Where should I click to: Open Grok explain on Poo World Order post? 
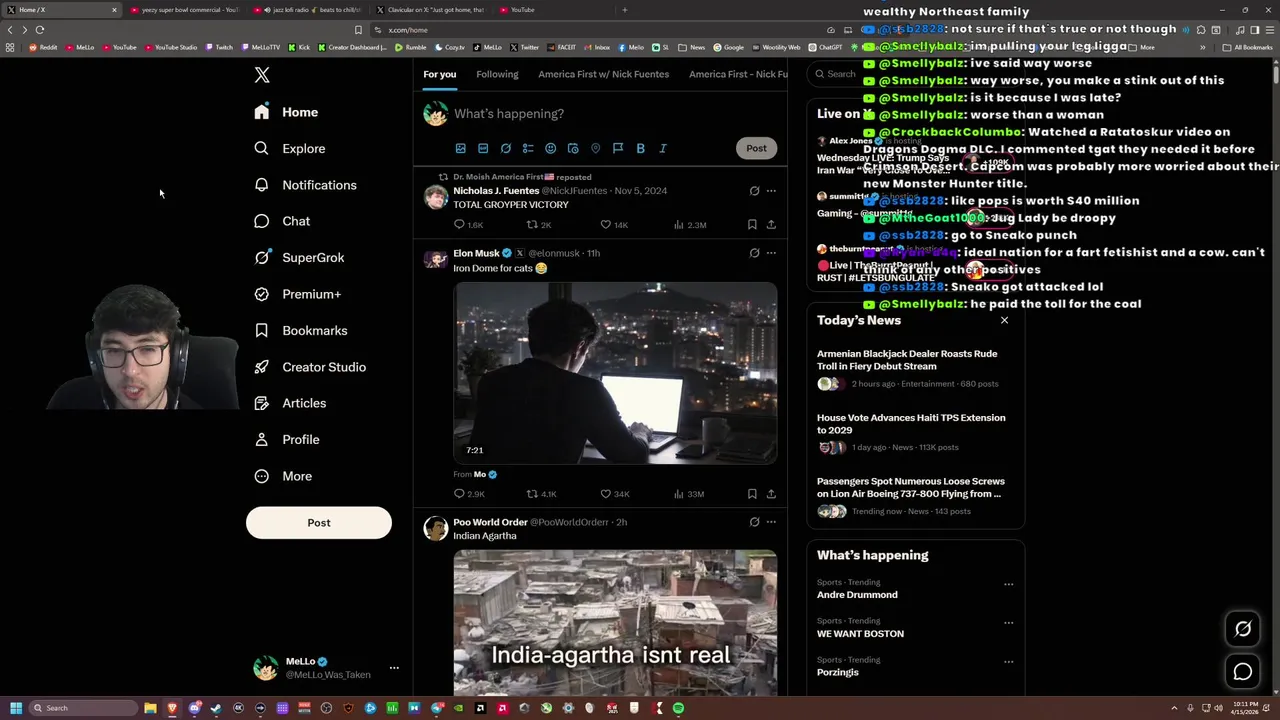pyautogui.click(x=754, y=522)
